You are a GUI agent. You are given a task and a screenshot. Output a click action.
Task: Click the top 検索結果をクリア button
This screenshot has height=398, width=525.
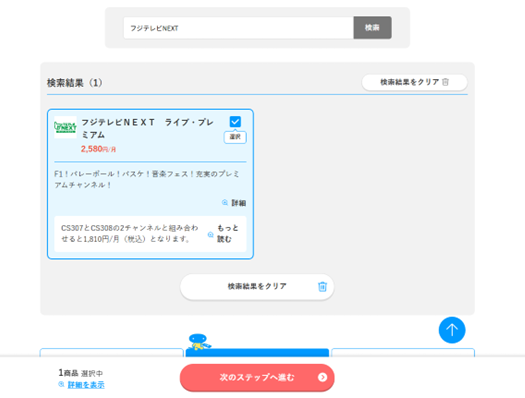(x=414, y=82)
